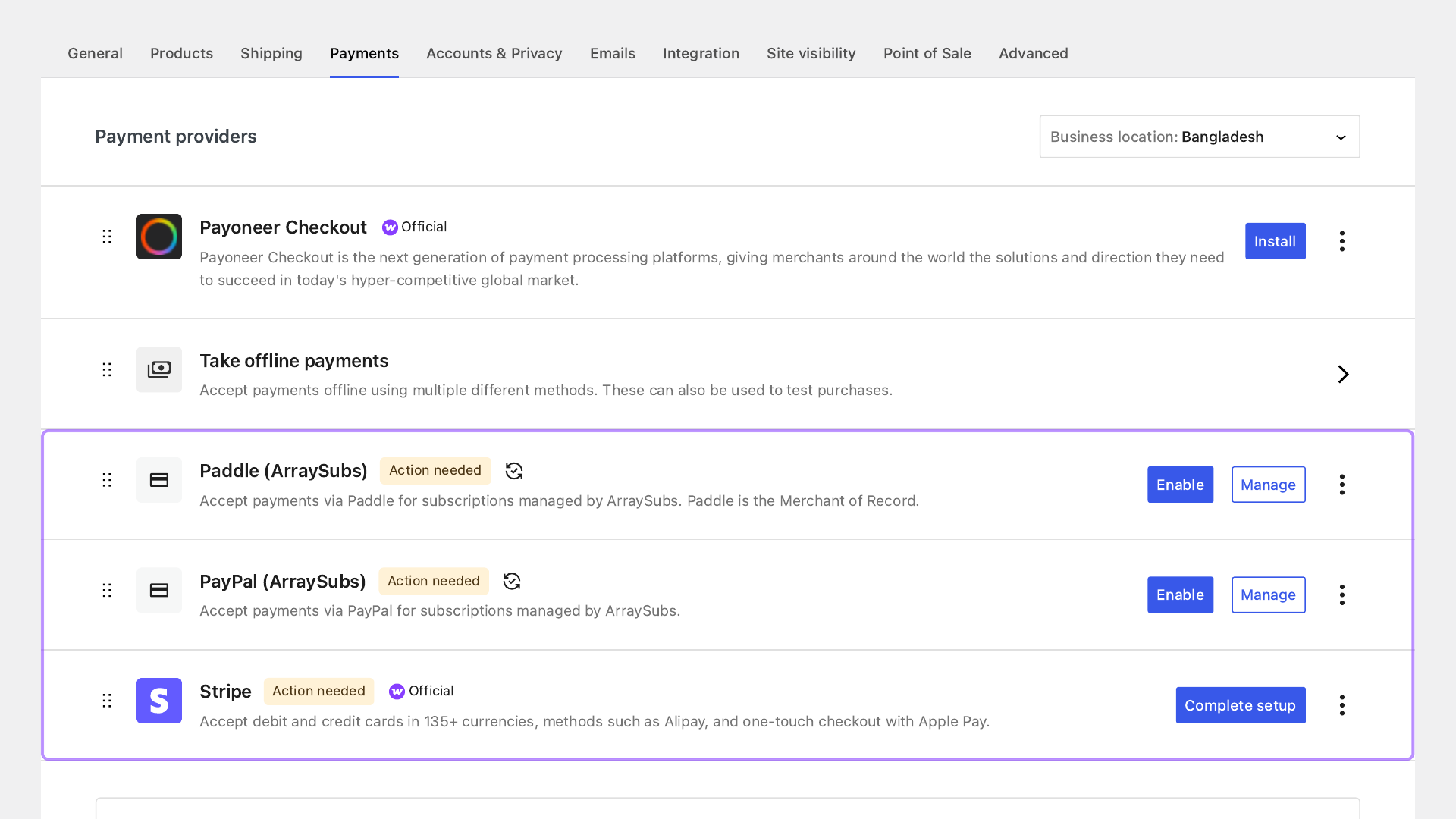Click the Take offline payments drag handle

point(107,369)
